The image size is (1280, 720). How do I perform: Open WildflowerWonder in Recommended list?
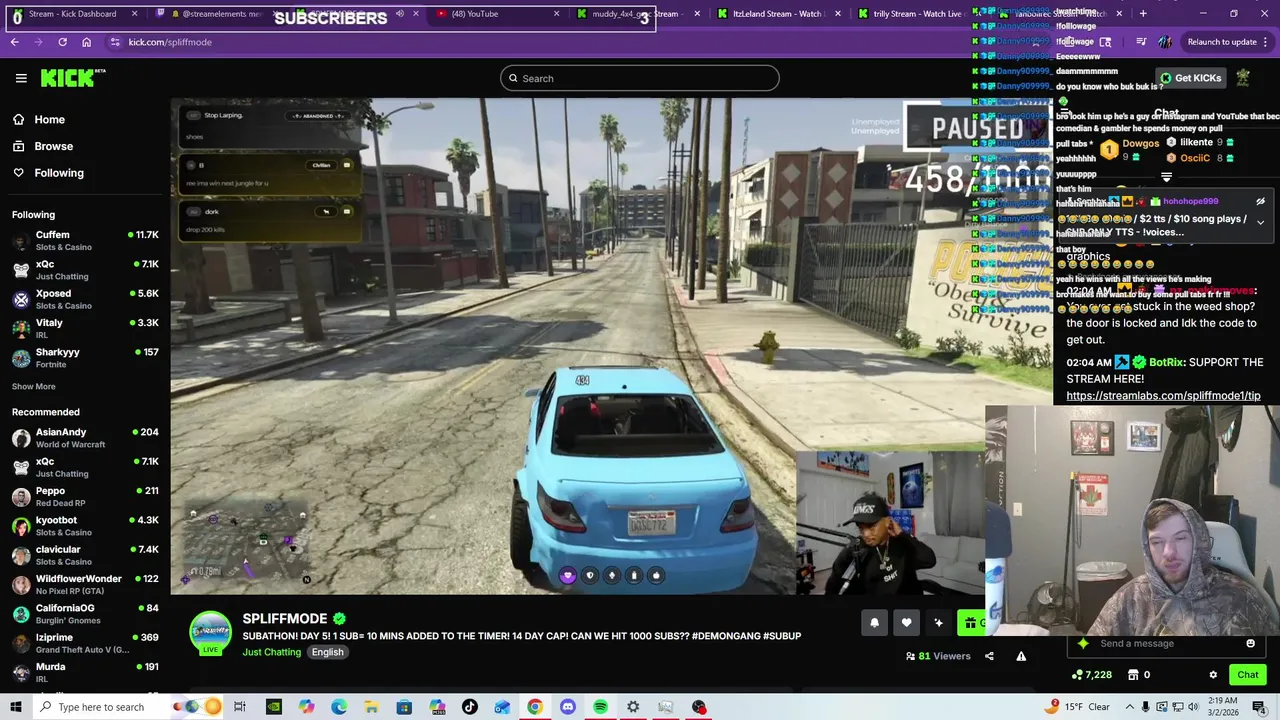[x=85, y=585]
